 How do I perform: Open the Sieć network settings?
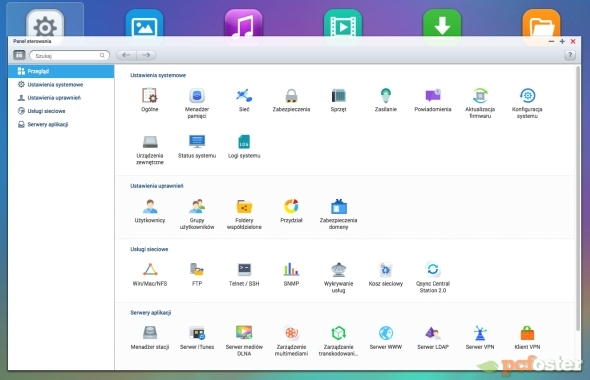[x=244, y=96]
